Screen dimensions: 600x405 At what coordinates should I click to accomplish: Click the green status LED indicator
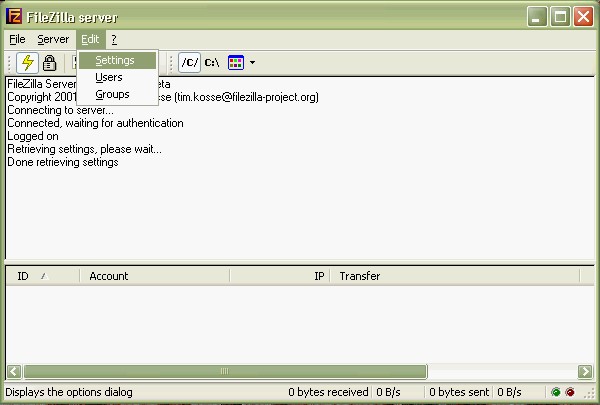[x=556, y=392]
